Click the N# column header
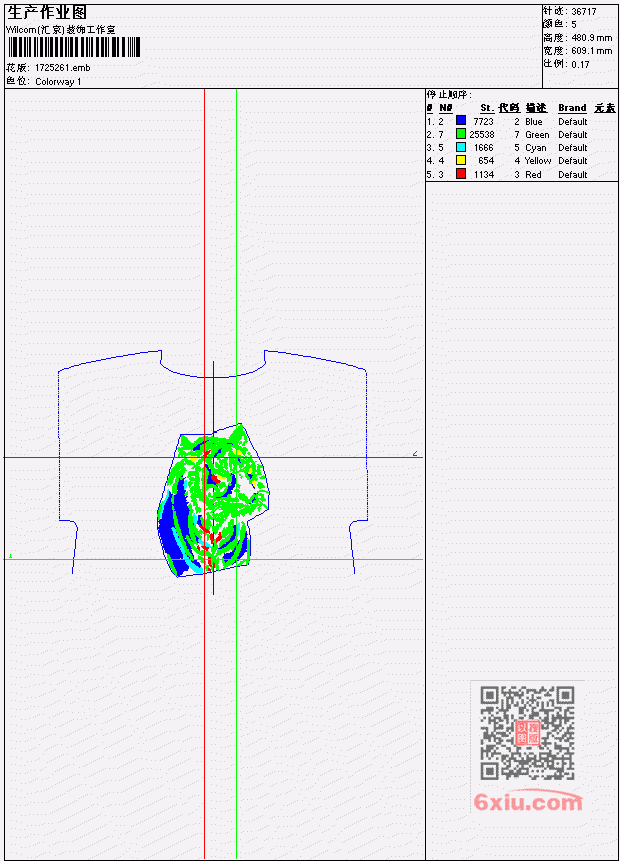Image resolution: width=620 pixels, height=861 pixels. click(445, 108)
